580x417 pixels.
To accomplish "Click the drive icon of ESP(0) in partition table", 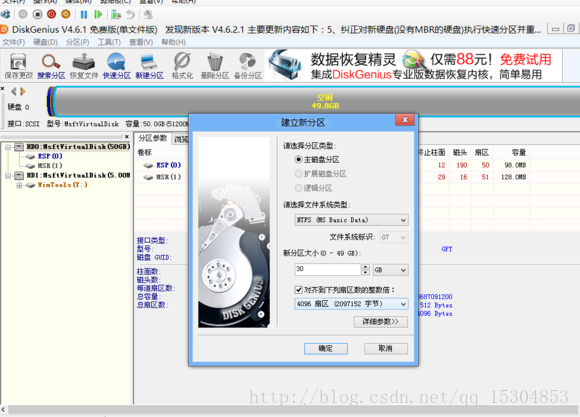I will click(148, 165).
